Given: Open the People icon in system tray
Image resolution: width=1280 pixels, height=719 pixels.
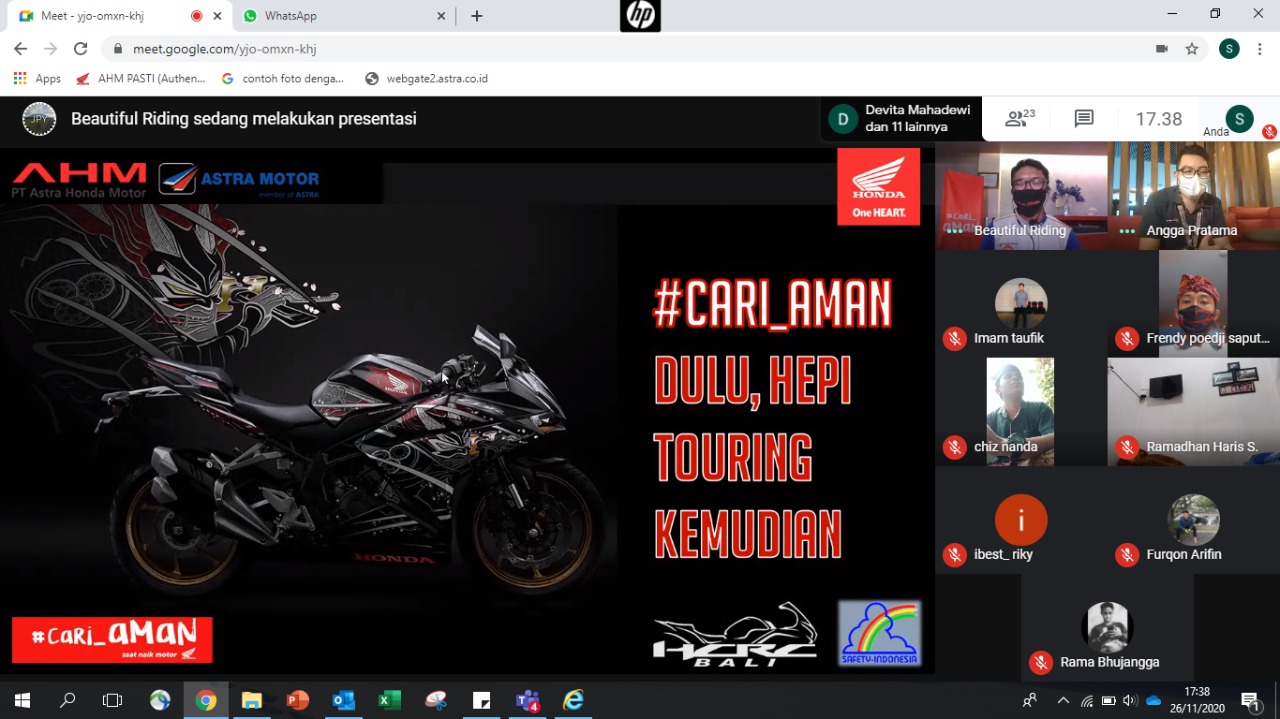Looking at the screenshot, I should point(1029,700).
